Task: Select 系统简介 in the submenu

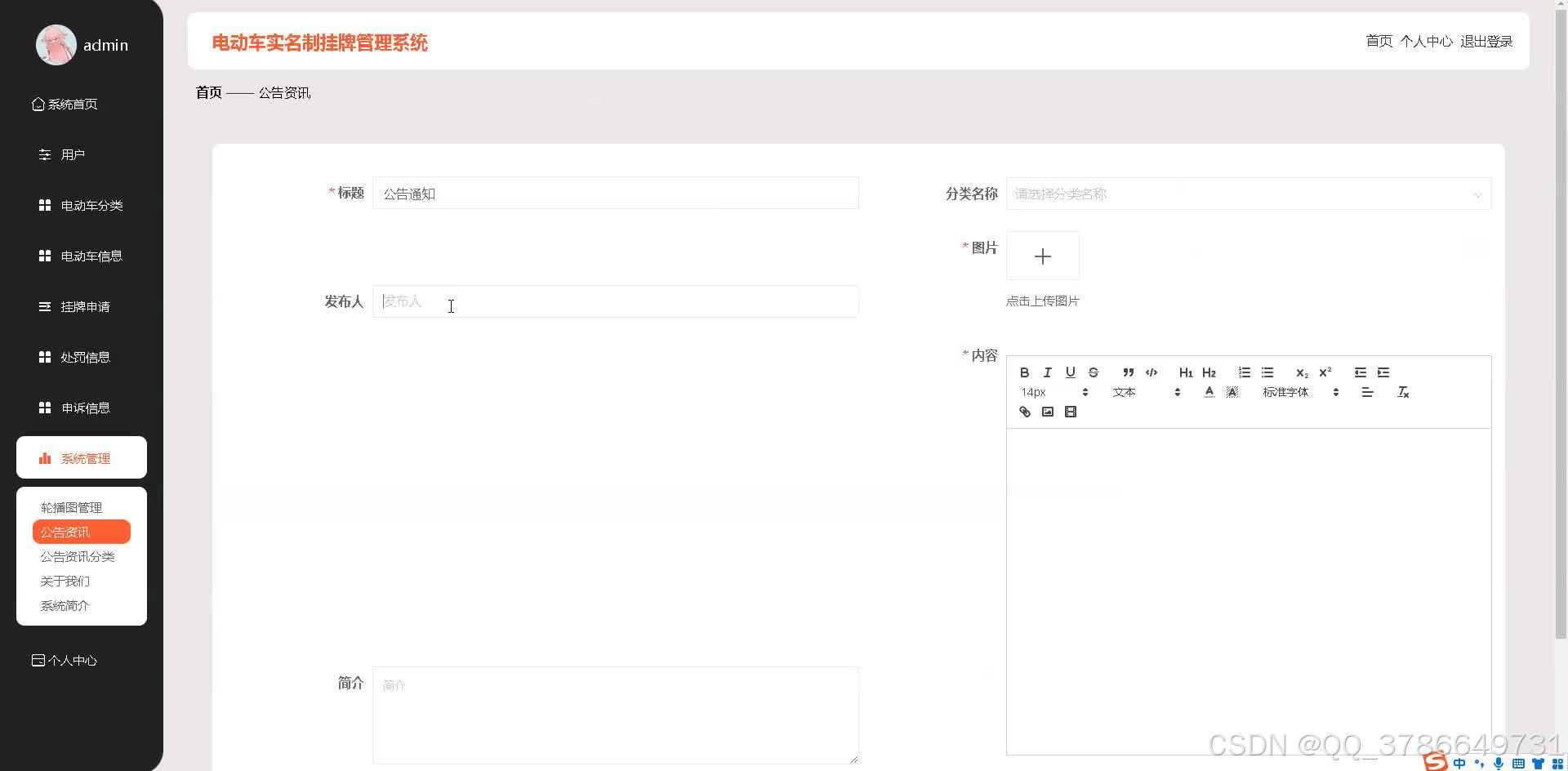Action: pyautogui.click(x=65, y=605)
